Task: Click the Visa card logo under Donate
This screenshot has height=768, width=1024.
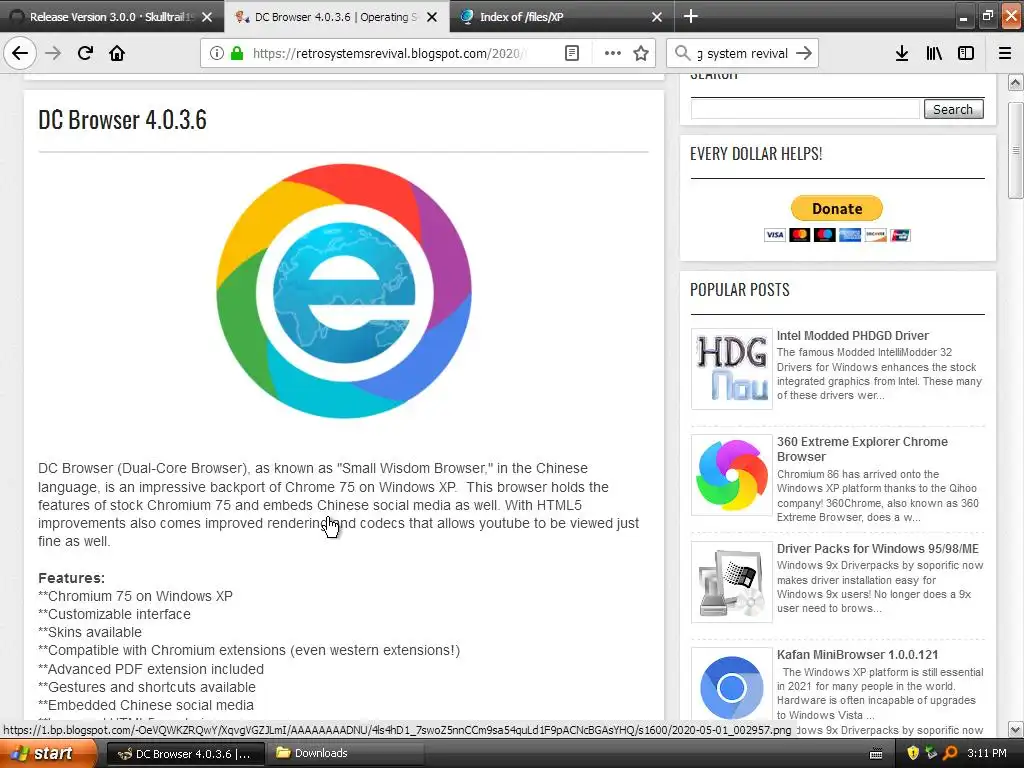Action: [775, 234]
